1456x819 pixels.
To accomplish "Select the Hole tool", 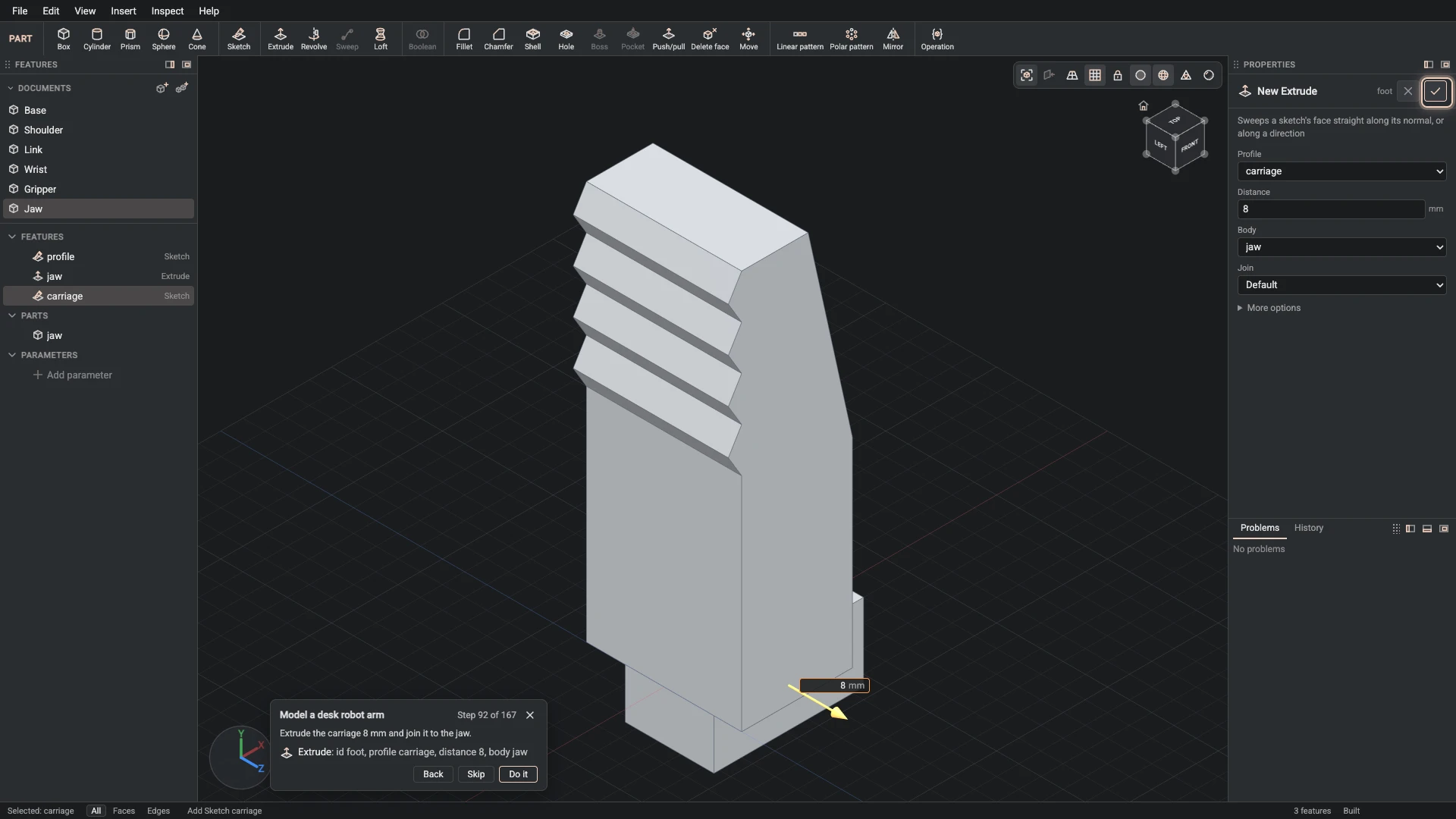I will coord(566,39).
